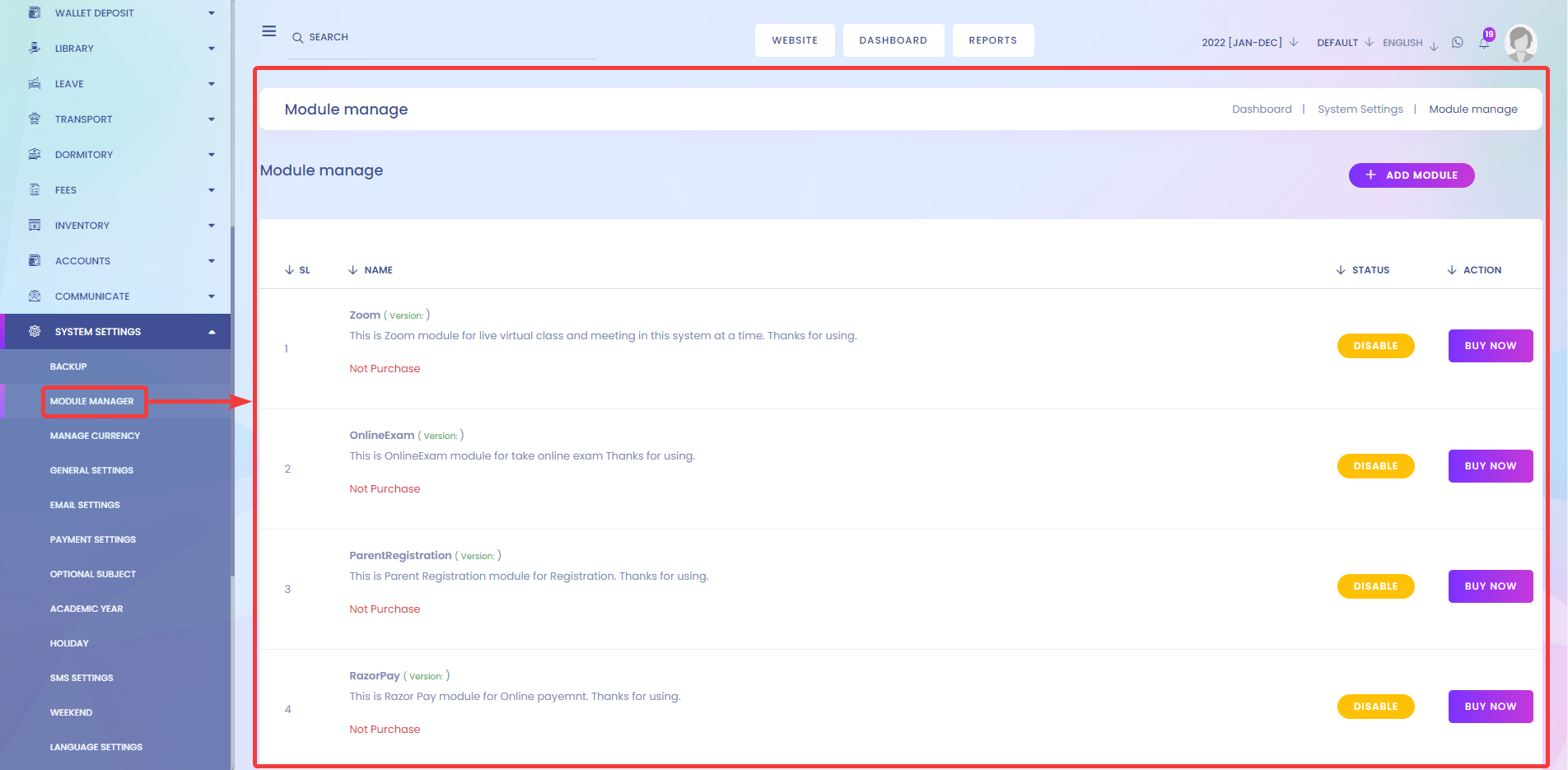Click the Accounts sidebar icon
The height and width of the screenshot is (770, 1568).
coord(35,261)
